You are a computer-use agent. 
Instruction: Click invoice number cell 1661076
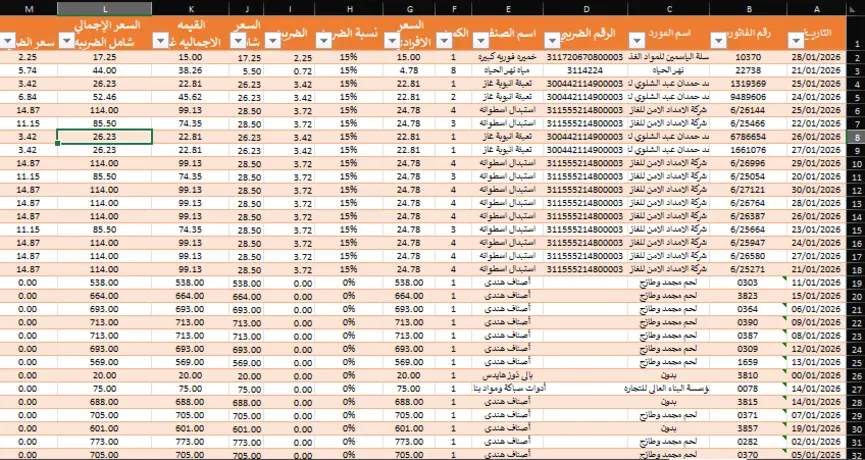(x=748, y=150)
